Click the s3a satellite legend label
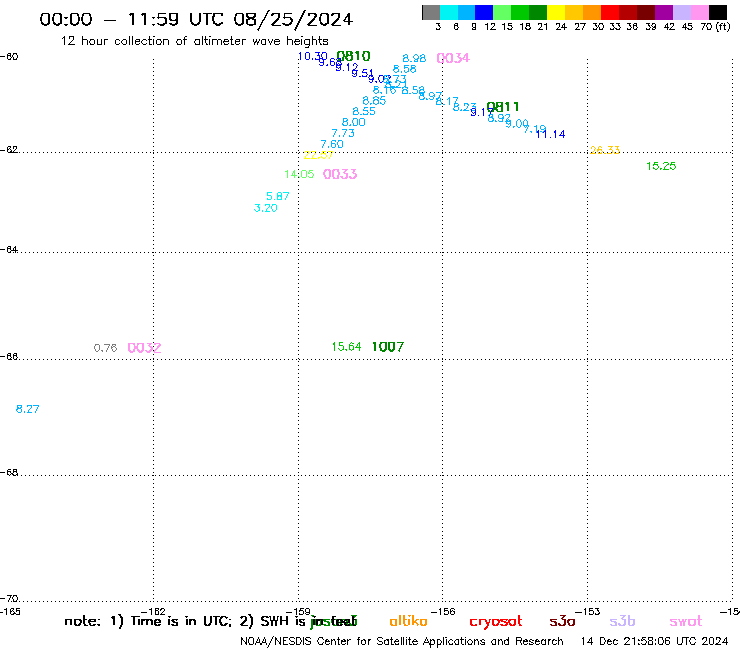 point(562,621)
